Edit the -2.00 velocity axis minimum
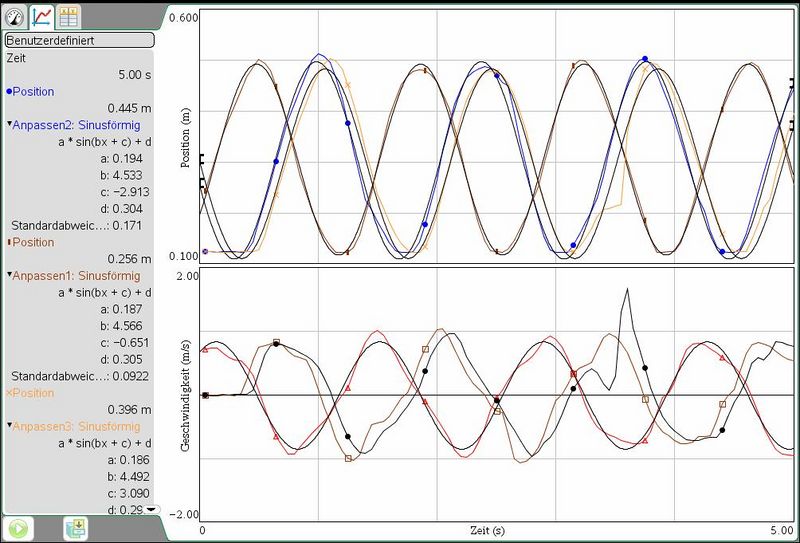This screenshot has height=543, width=800. [183, 514]
